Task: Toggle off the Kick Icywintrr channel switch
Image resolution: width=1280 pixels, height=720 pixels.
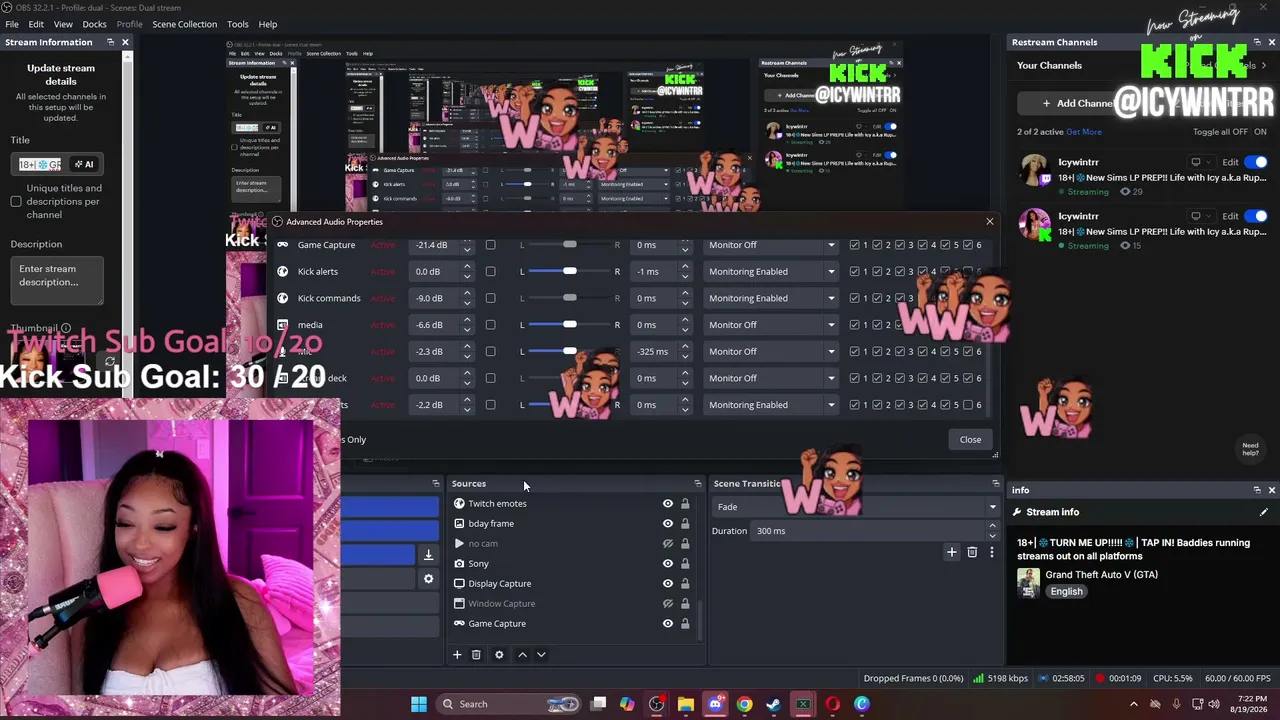Action: 1256,216
